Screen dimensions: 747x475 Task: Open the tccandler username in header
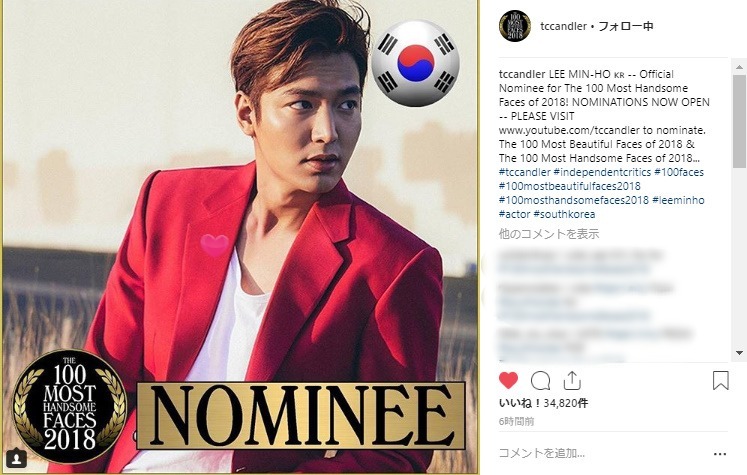563,26
